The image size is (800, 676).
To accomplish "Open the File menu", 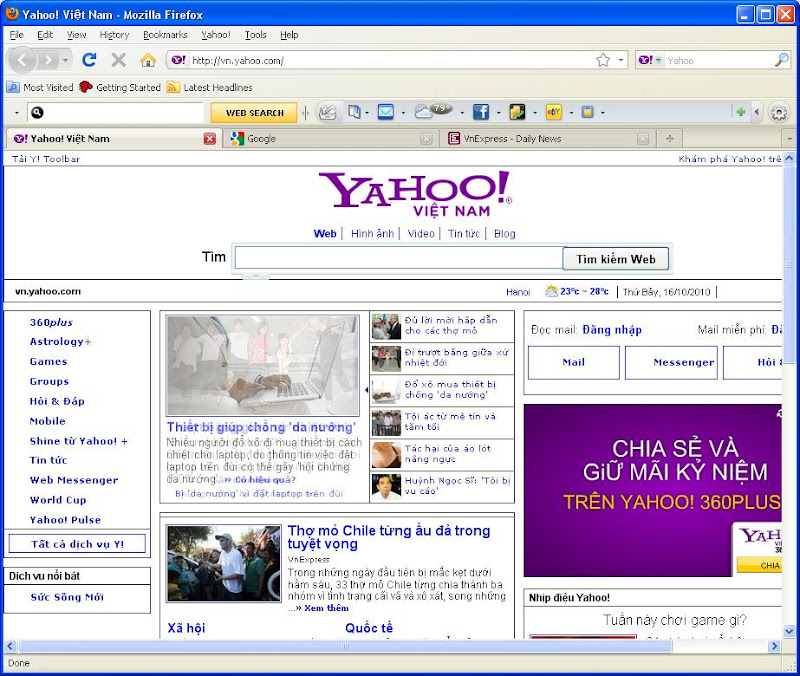I will click(16, 35).
